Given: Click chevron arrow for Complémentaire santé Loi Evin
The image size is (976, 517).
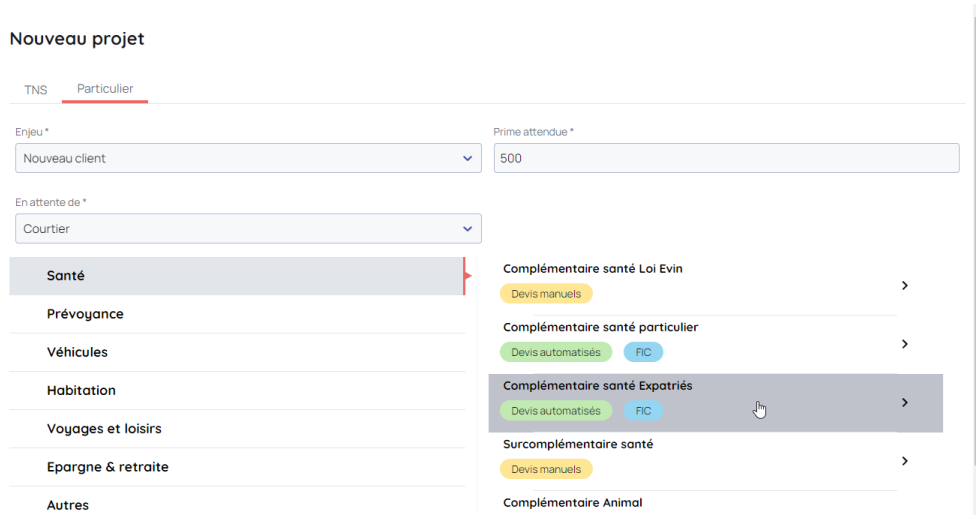Looking at the screenshot, I should 904,285.
